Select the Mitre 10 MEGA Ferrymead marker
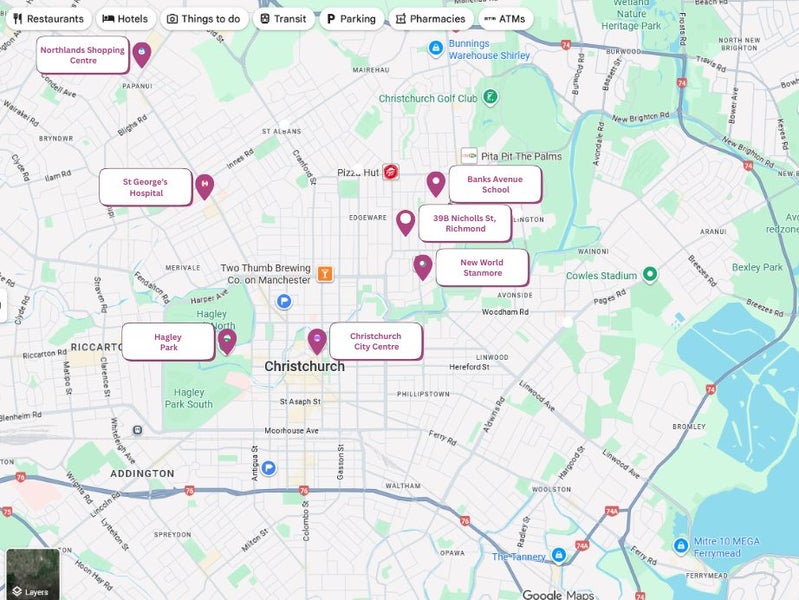 681,546
